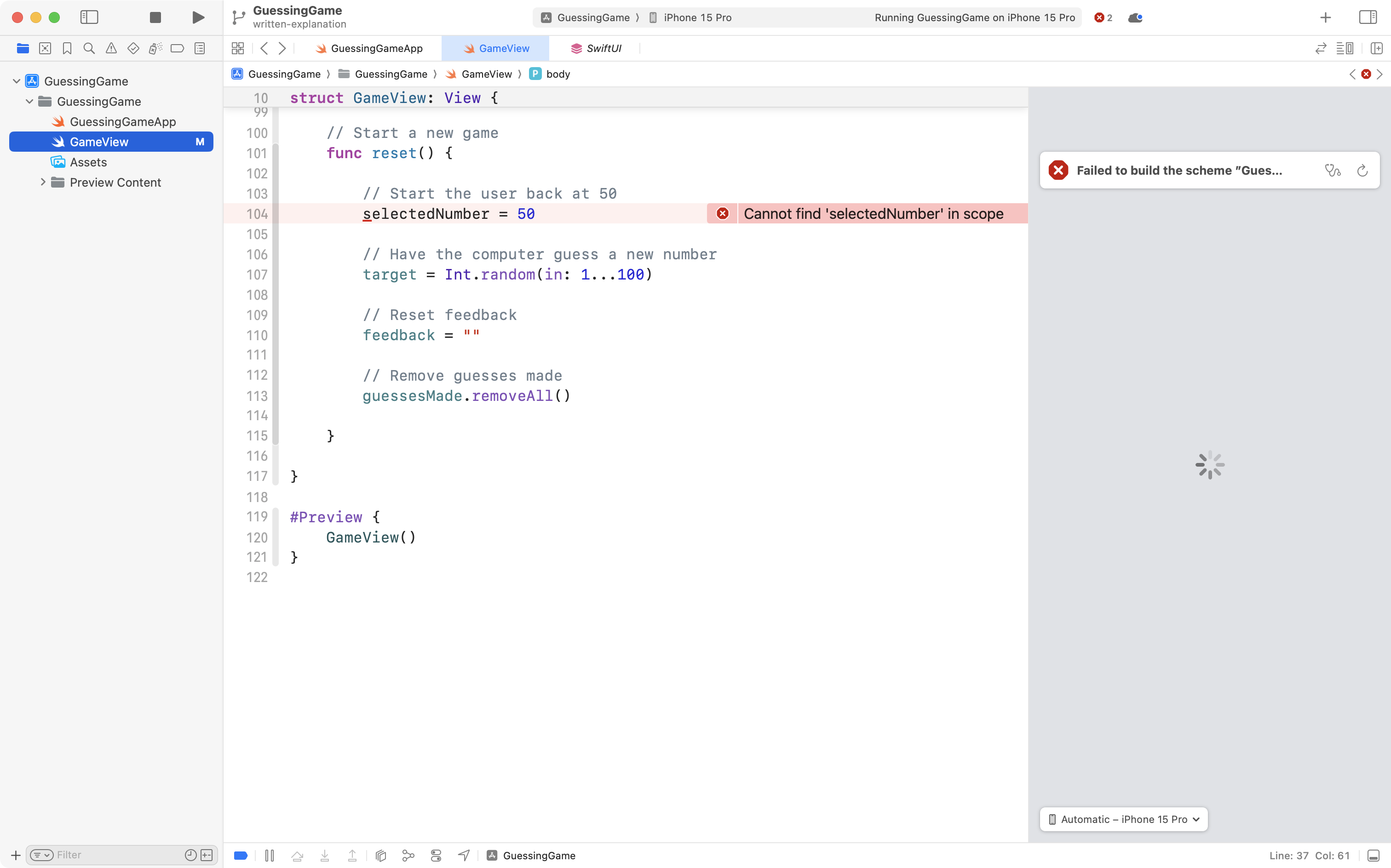Toggle the right inspector panel

pos(1368,17)
